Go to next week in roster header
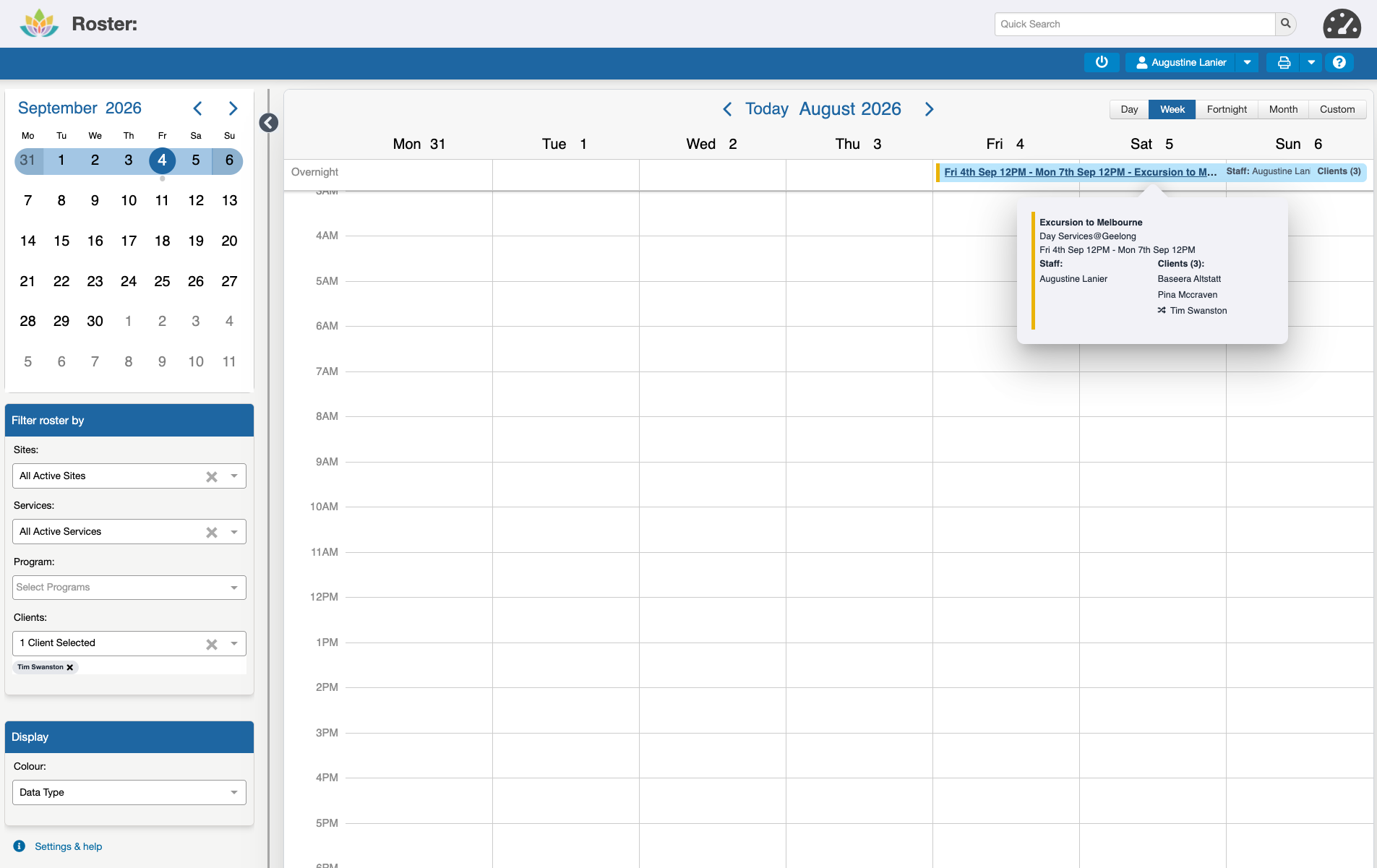The height and width of the screenshot is (868, 1377). [x=930, y=109]
